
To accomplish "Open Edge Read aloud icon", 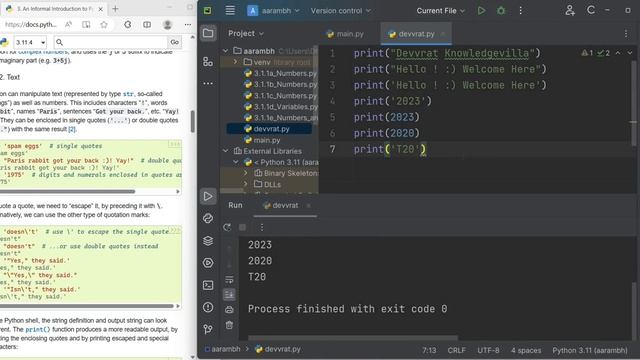I will tap(69, 24).
